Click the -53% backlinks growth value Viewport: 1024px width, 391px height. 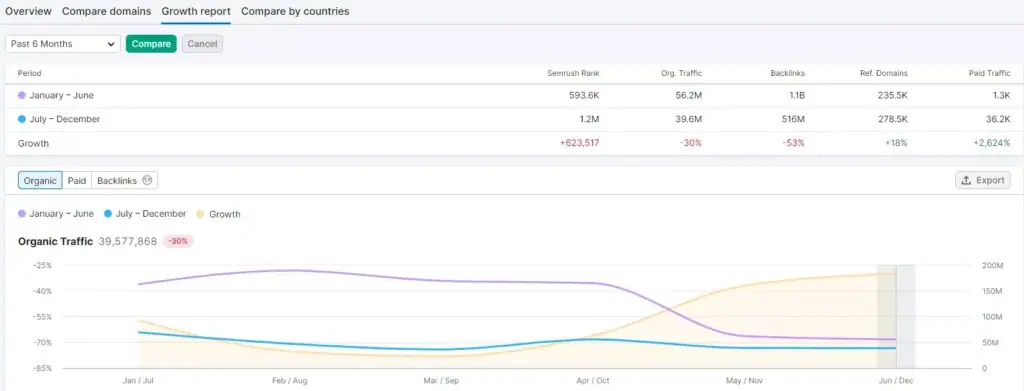point(794,143)
